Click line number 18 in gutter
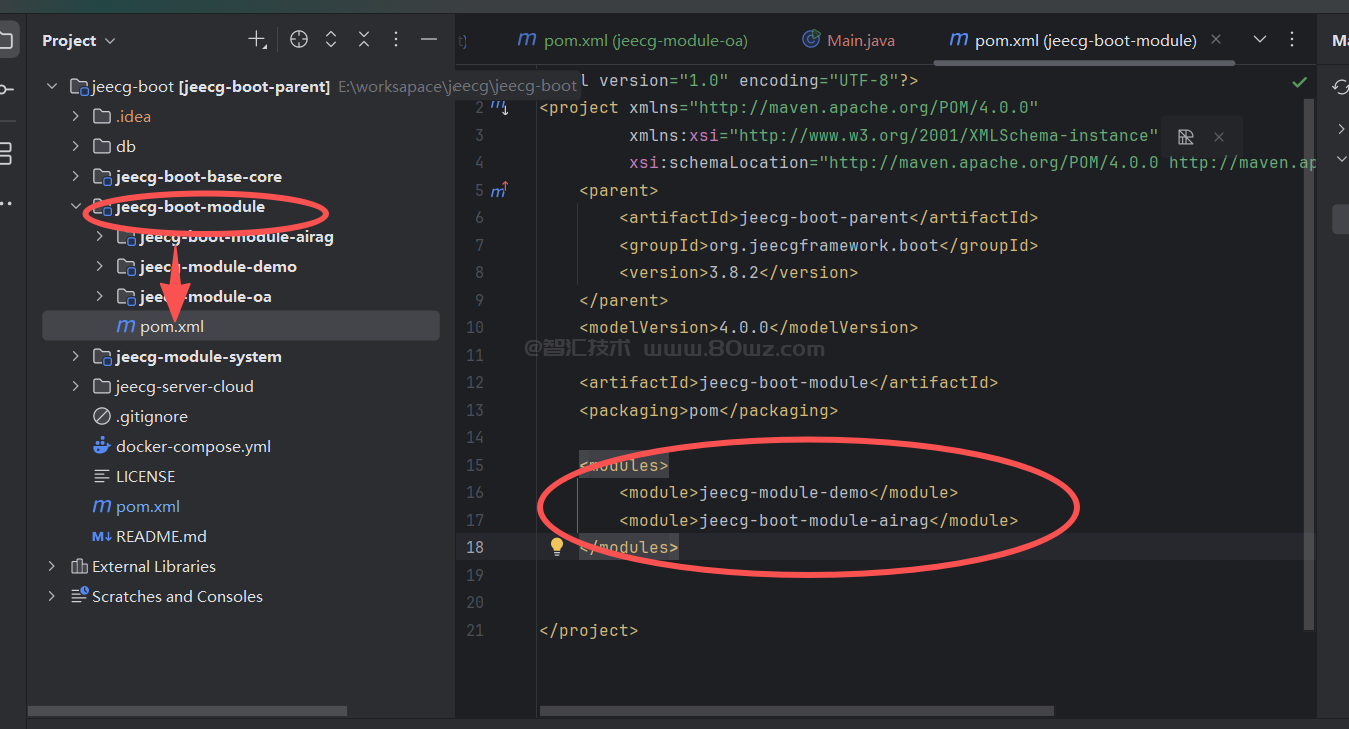1349x729 pixels. [x=474, y=547]
